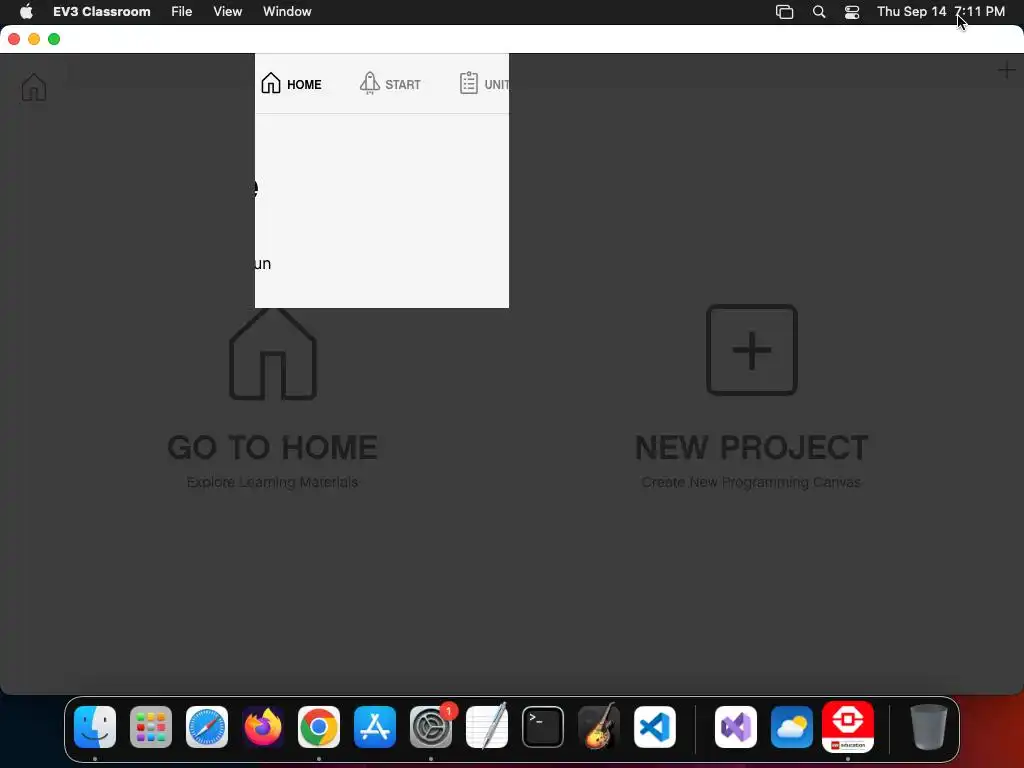Image resolution: width=1024 pixels, height=768 pixels.
Task: Launch GarageBand from the dock
Action: point(599,727)
